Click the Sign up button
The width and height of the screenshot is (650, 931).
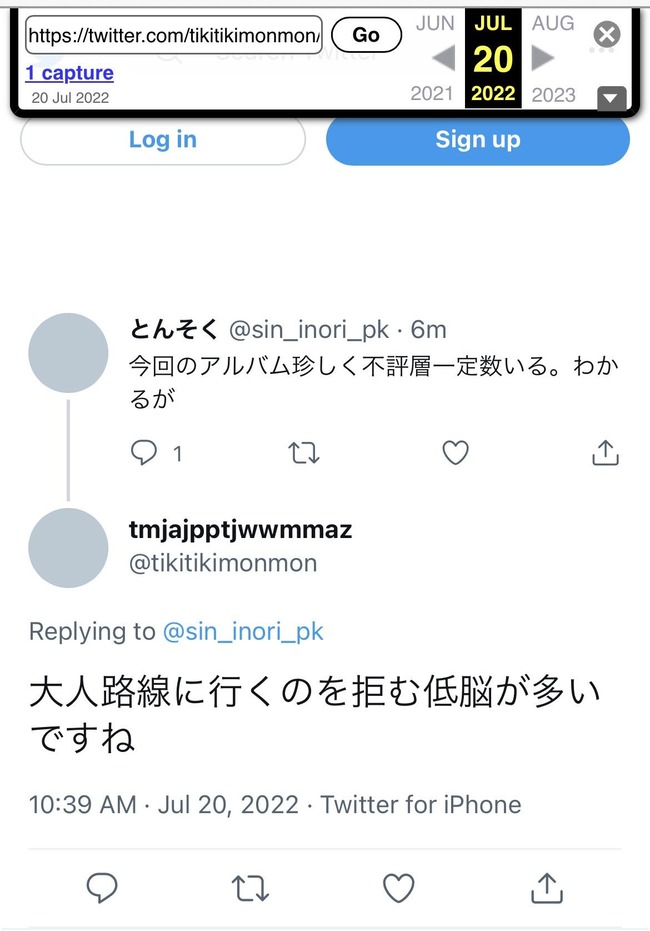point(477,140)
